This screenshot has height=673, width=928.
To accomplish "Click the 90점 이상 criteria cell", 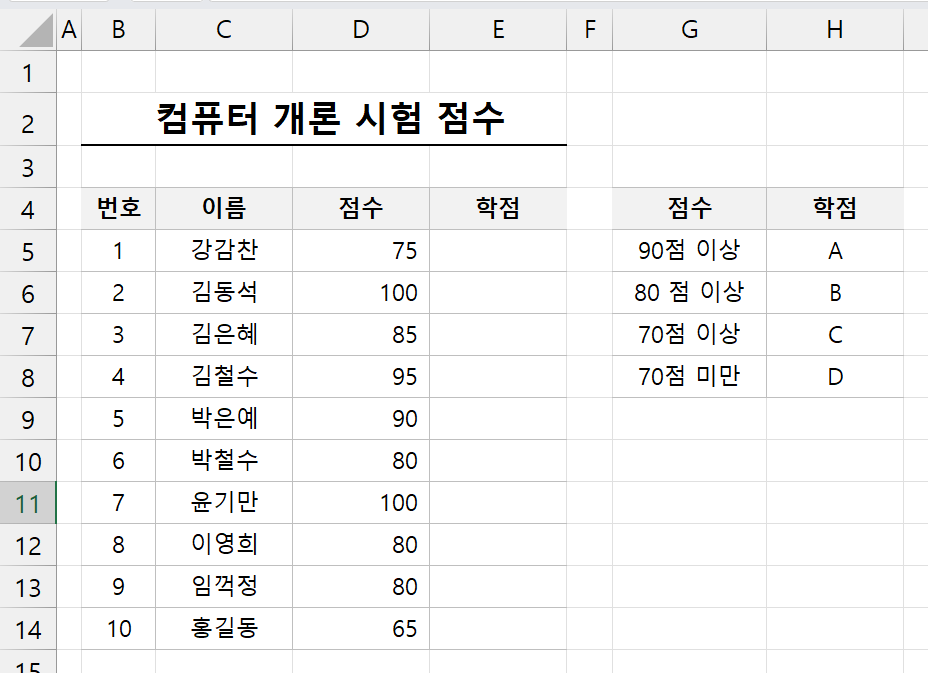I will [x=689, y=250].
